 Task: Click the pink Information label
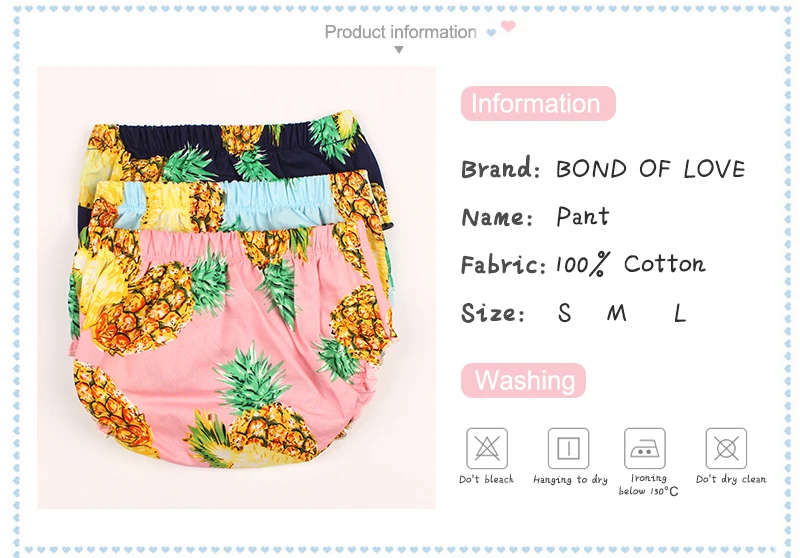[538, 104]
